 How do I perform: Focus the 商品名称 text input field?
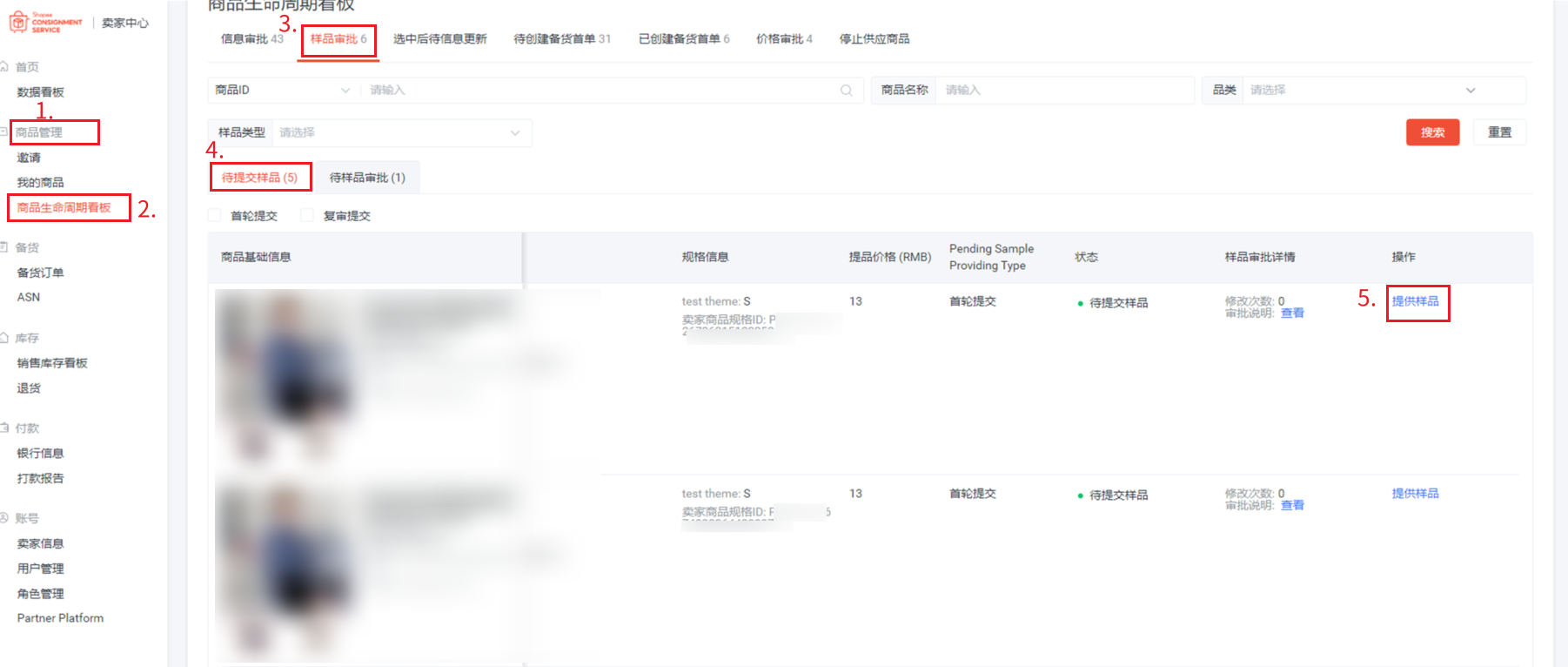click(x=1064, y=91)
